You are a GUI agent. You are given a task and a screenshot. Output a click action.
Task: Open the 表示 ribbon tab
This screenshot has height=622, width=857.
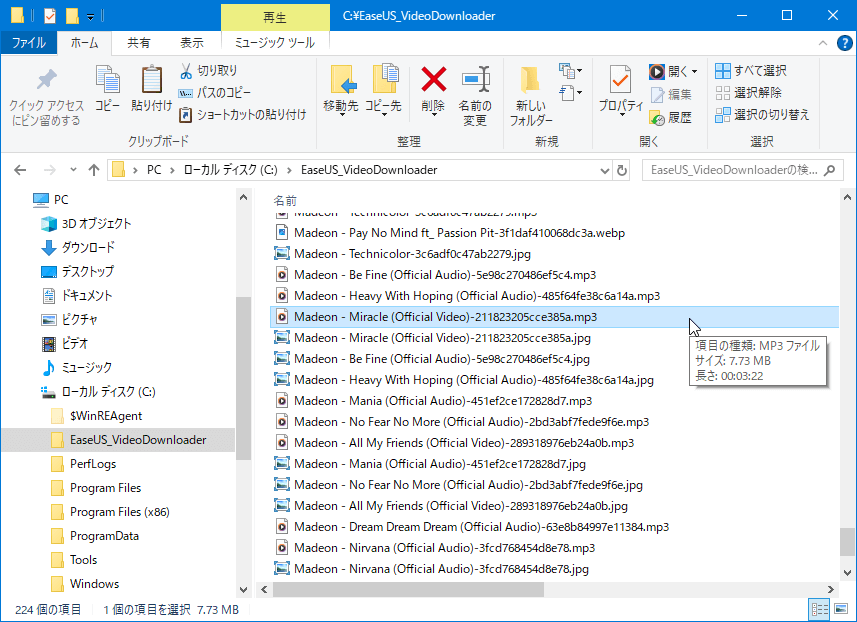[x=191, y=43]
